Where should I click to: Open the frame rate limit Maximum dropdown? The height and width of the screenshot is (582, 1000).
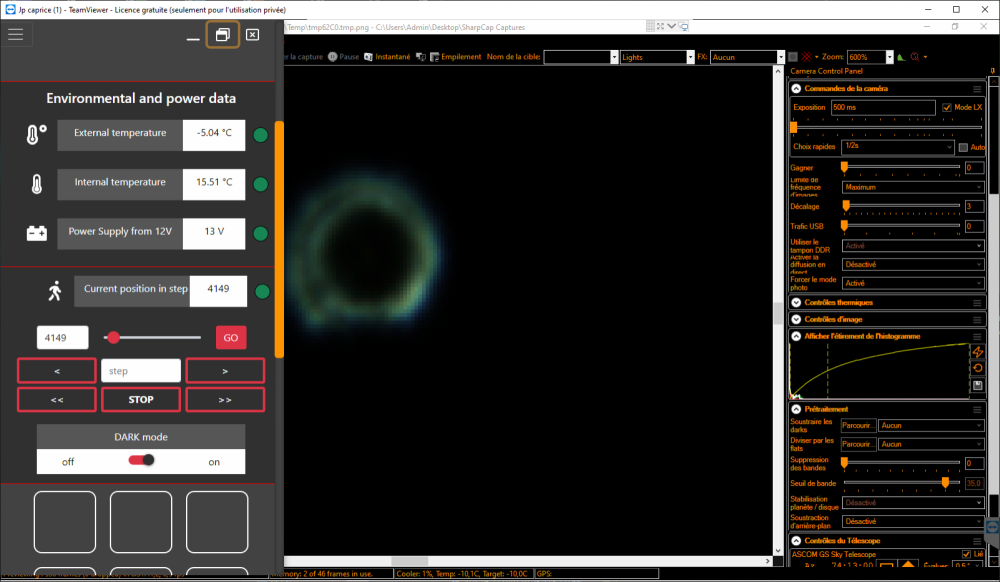(913, 187)
